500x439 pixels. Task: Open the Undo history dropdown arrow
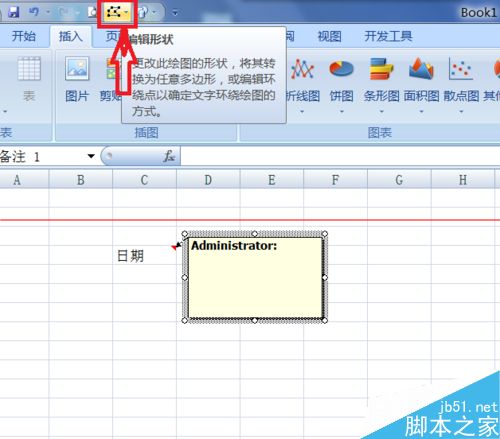click(x=48, y=13)
